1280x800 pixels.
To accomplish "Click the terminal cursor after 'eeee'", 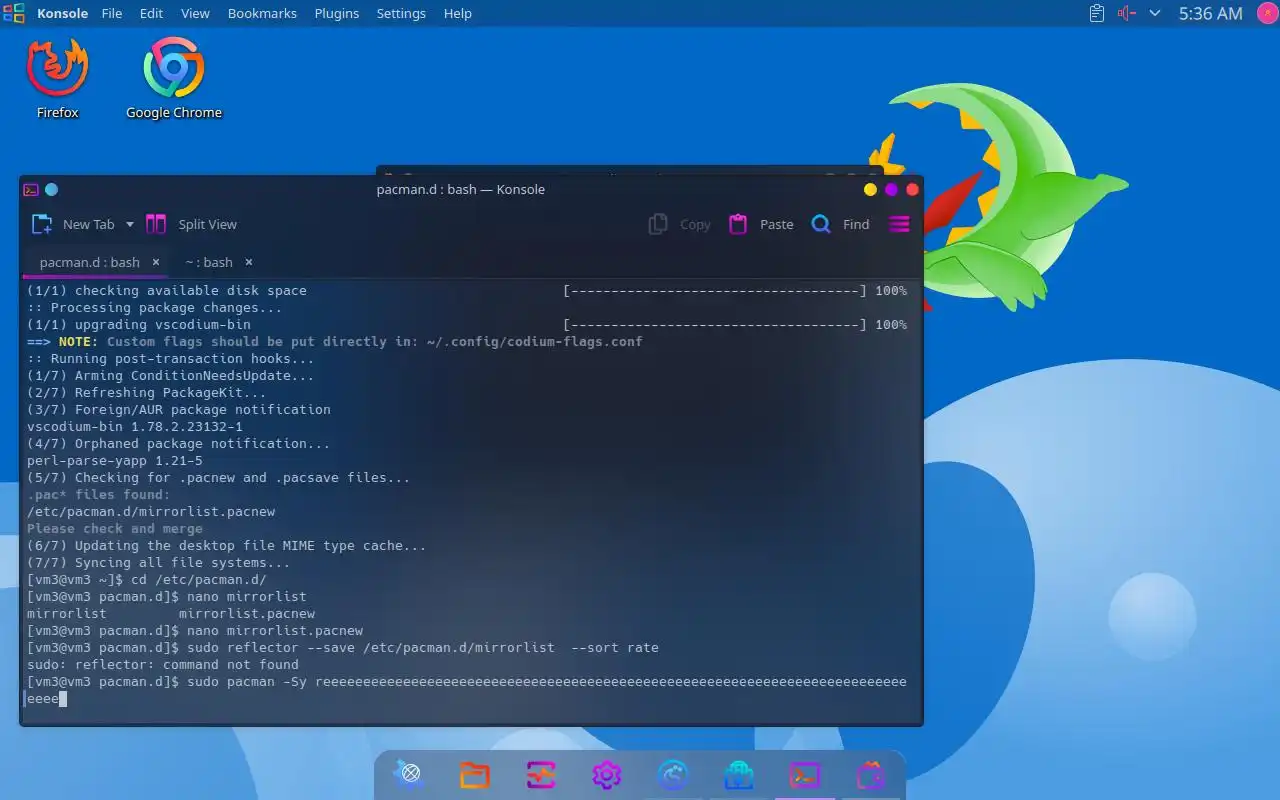I will 63,699.
